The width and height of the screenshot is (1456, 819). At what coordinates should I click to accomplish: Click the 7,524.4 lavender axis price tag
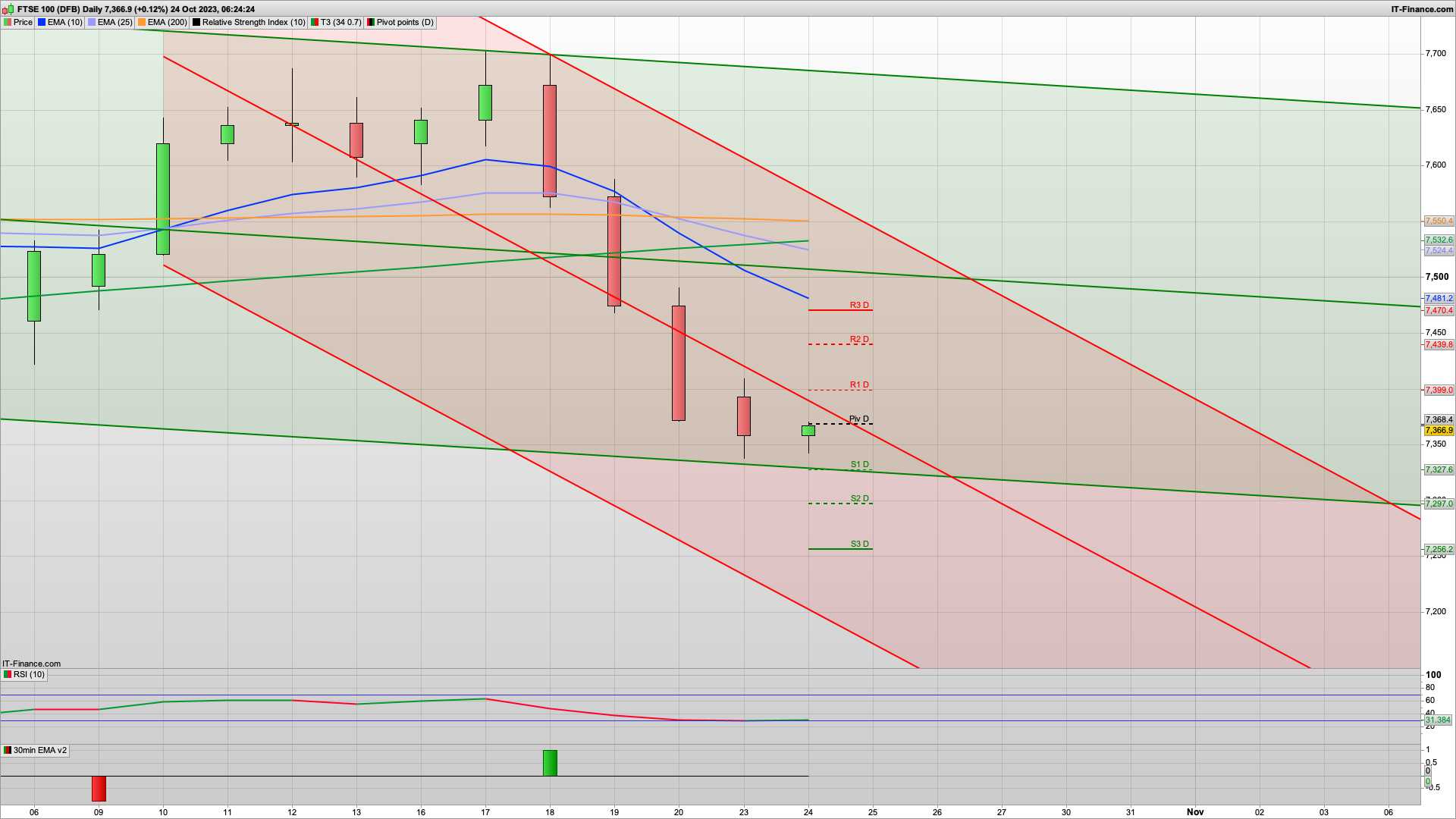(1439, 250)
